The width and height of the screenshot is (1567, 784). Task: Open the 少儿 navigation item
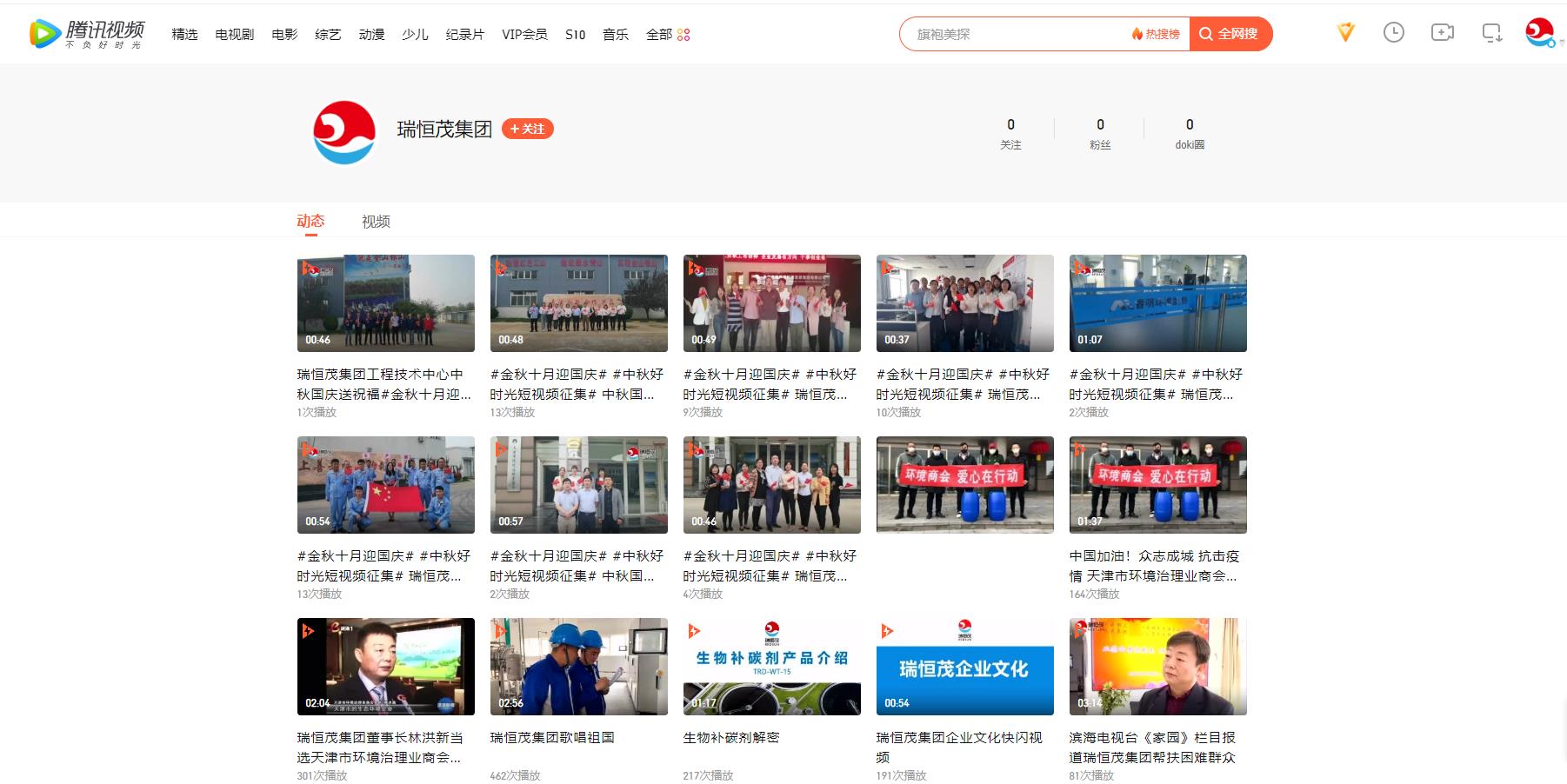coord(415,34)
